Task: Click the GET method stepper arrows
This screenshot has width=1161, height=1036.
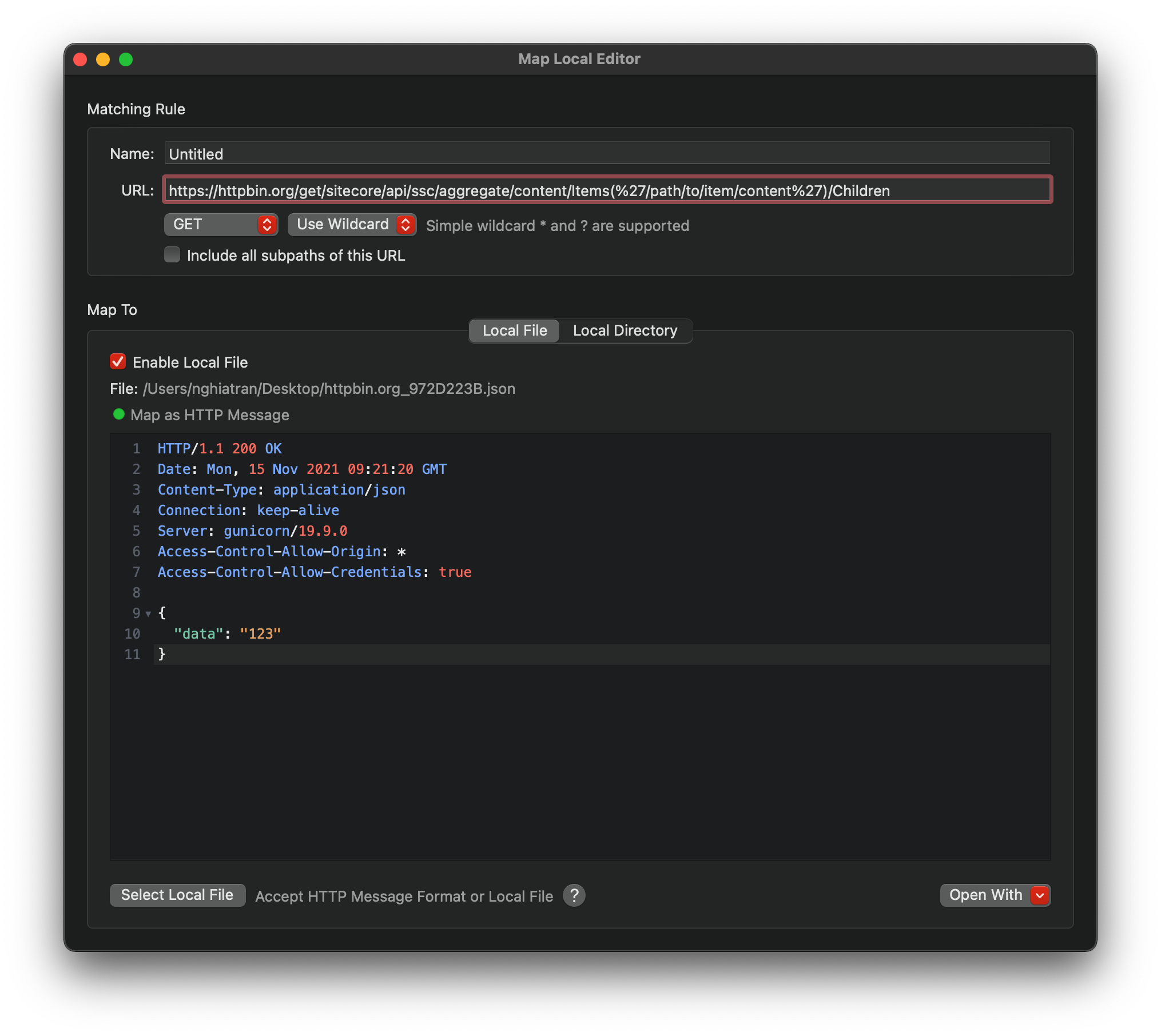Action: coord(267,225)
